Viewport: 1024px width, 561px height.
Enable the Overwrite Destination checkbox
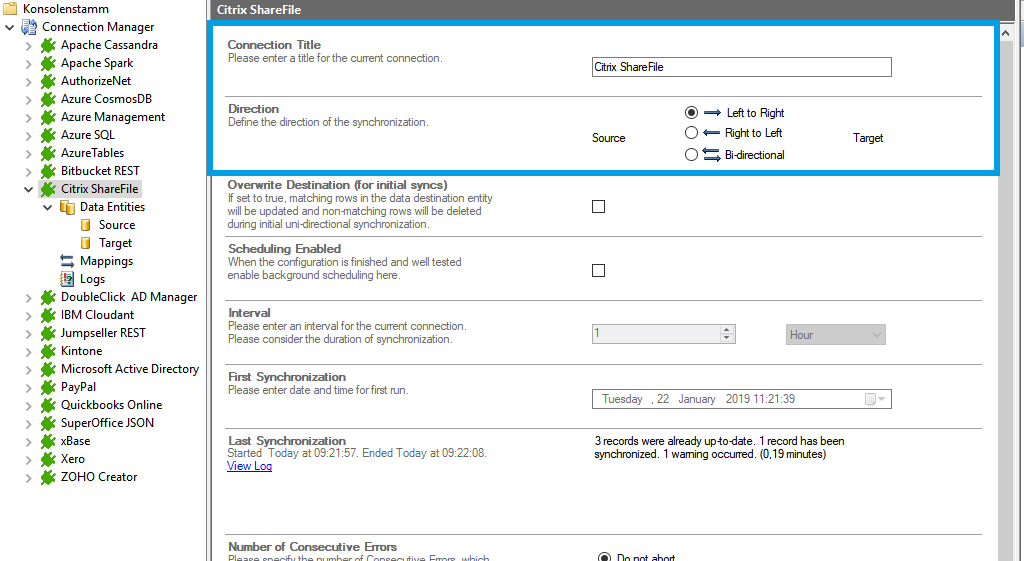pos(599,207)
